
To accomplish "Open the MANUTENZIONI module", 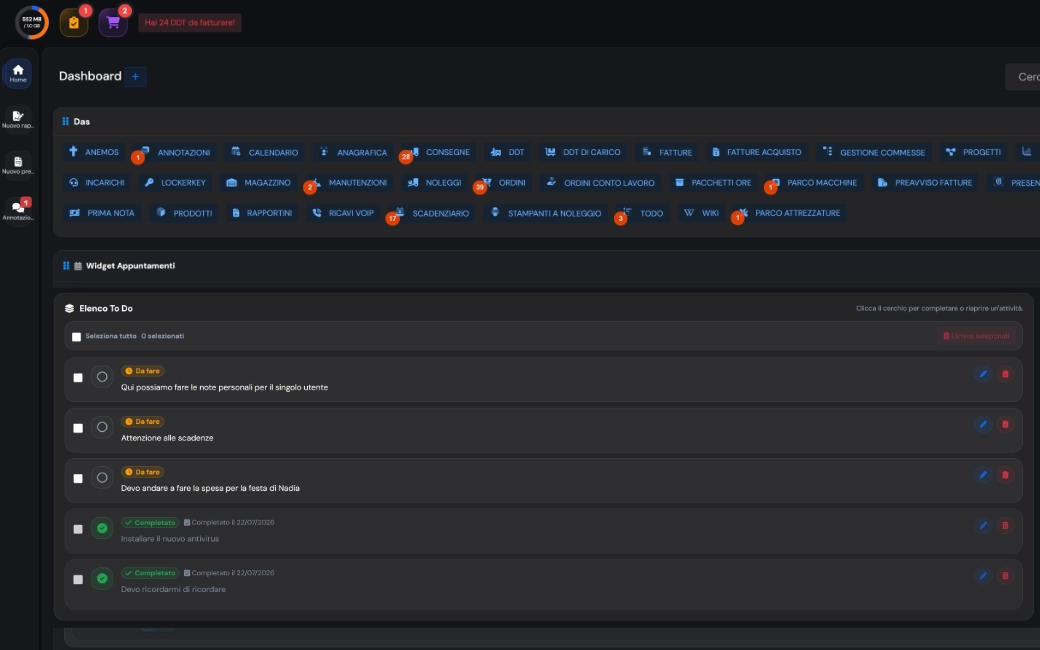I will 350,182.
